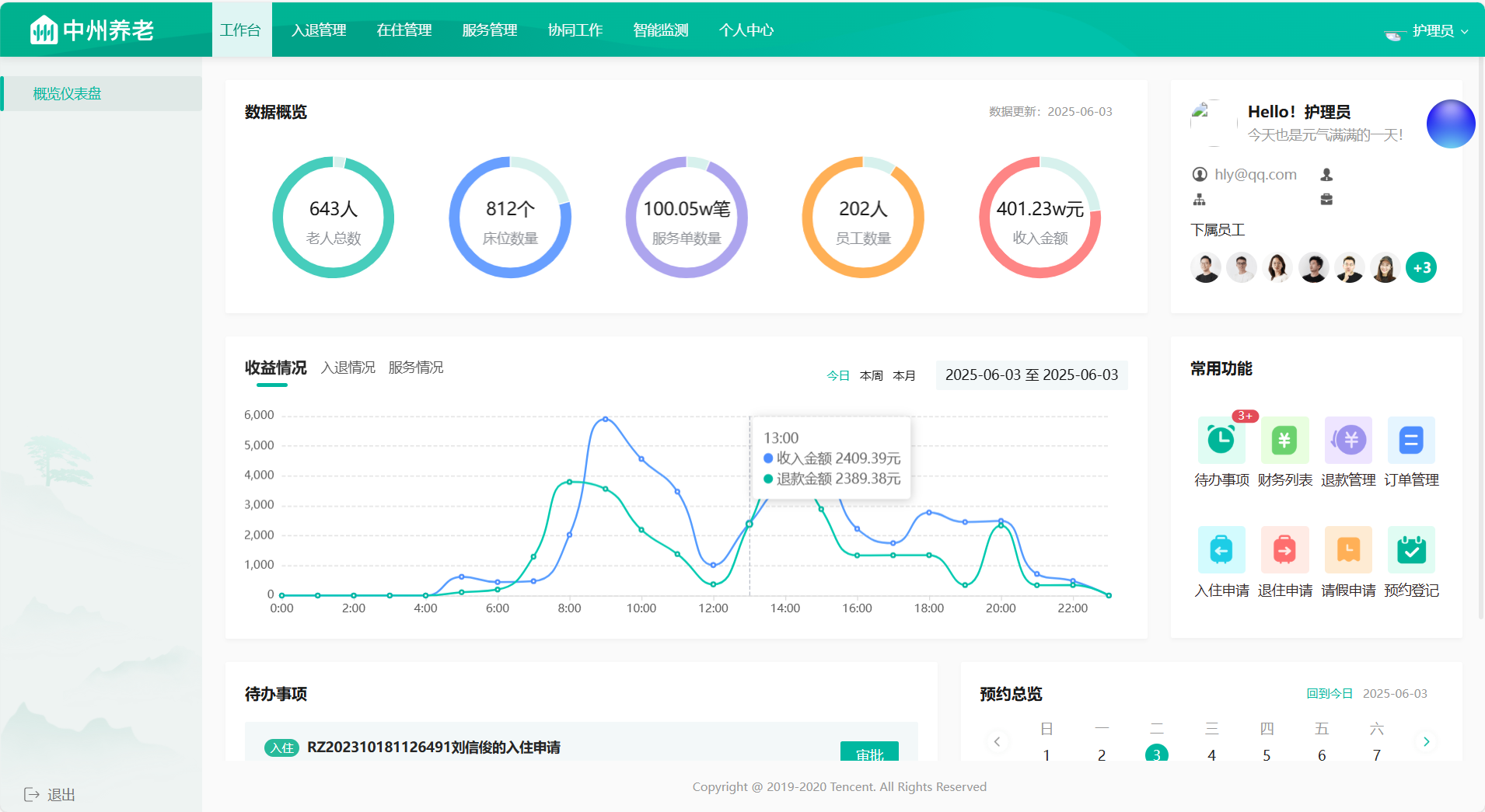
Task: Switch to the 入退情况 chart tab
Action: pos(348,368)
